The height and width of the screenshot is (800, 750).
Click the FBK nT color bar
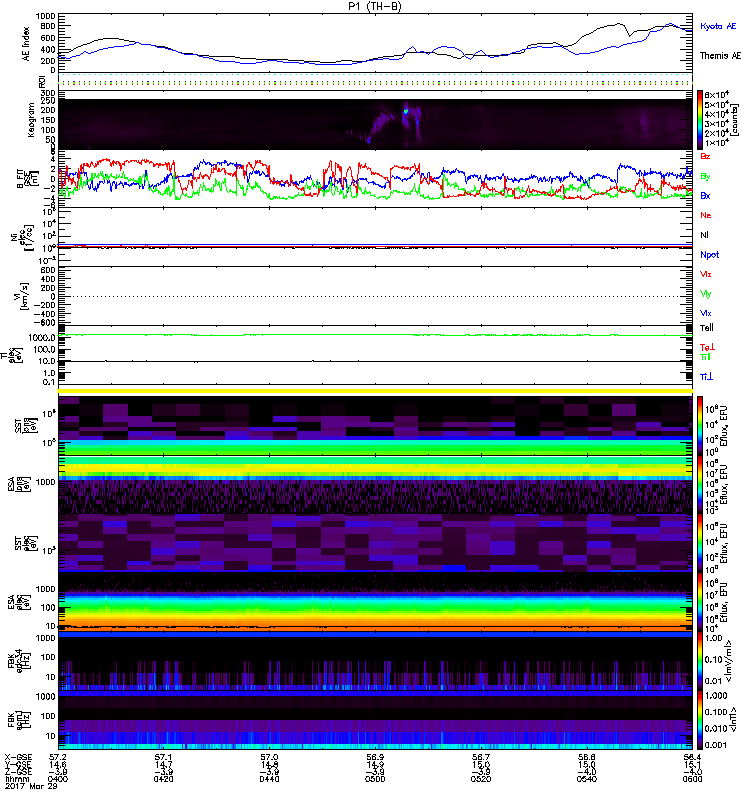[700, 720]
